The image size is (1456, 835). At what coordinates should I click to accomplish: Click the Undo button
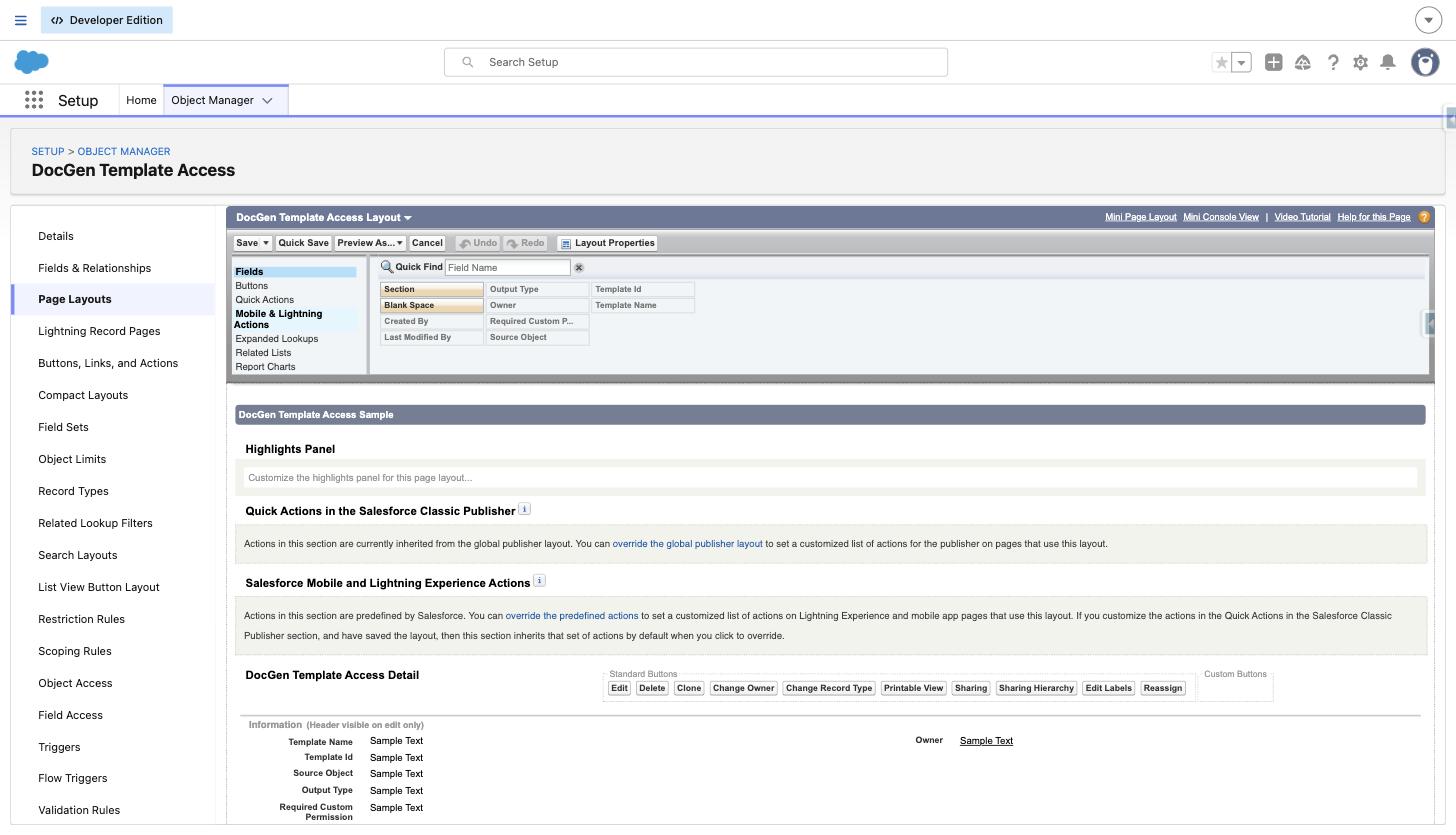478,243
